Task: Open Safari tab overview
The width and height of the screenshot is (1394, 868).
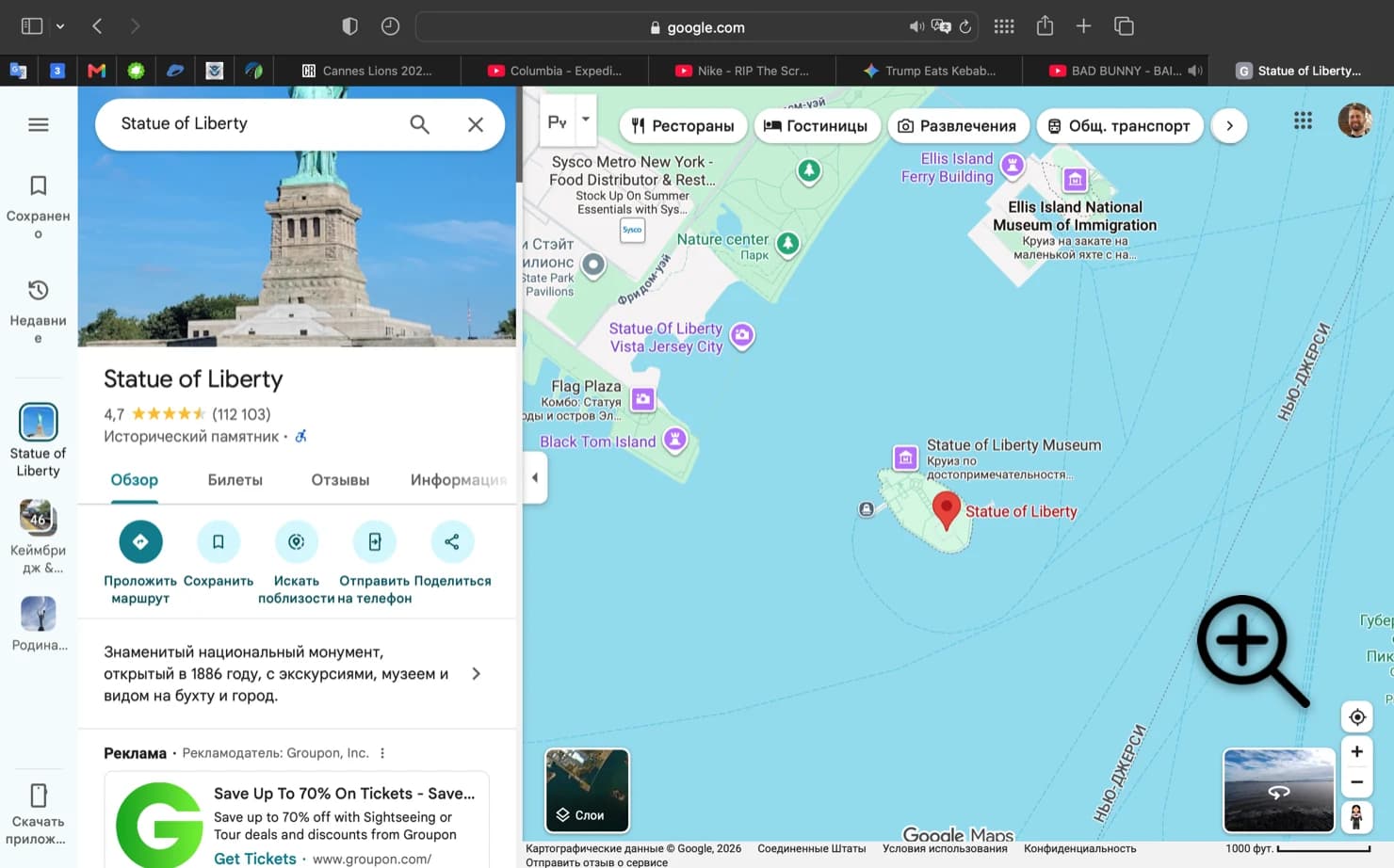Action: pyautogui.click(x=1124, y=26)
